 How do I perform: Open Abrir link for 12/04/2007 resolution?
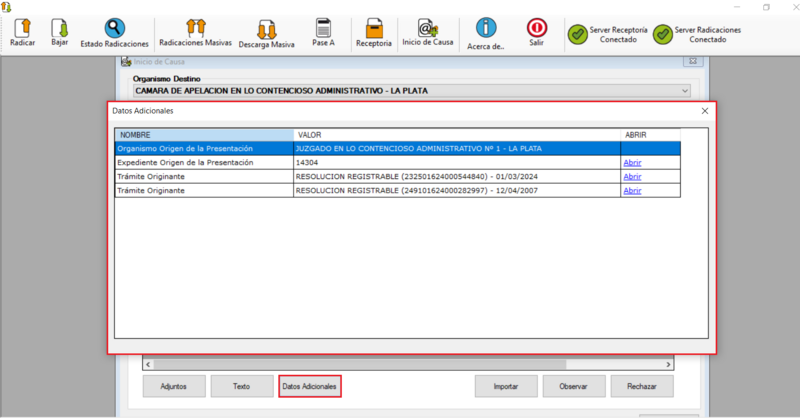point(632,190)
